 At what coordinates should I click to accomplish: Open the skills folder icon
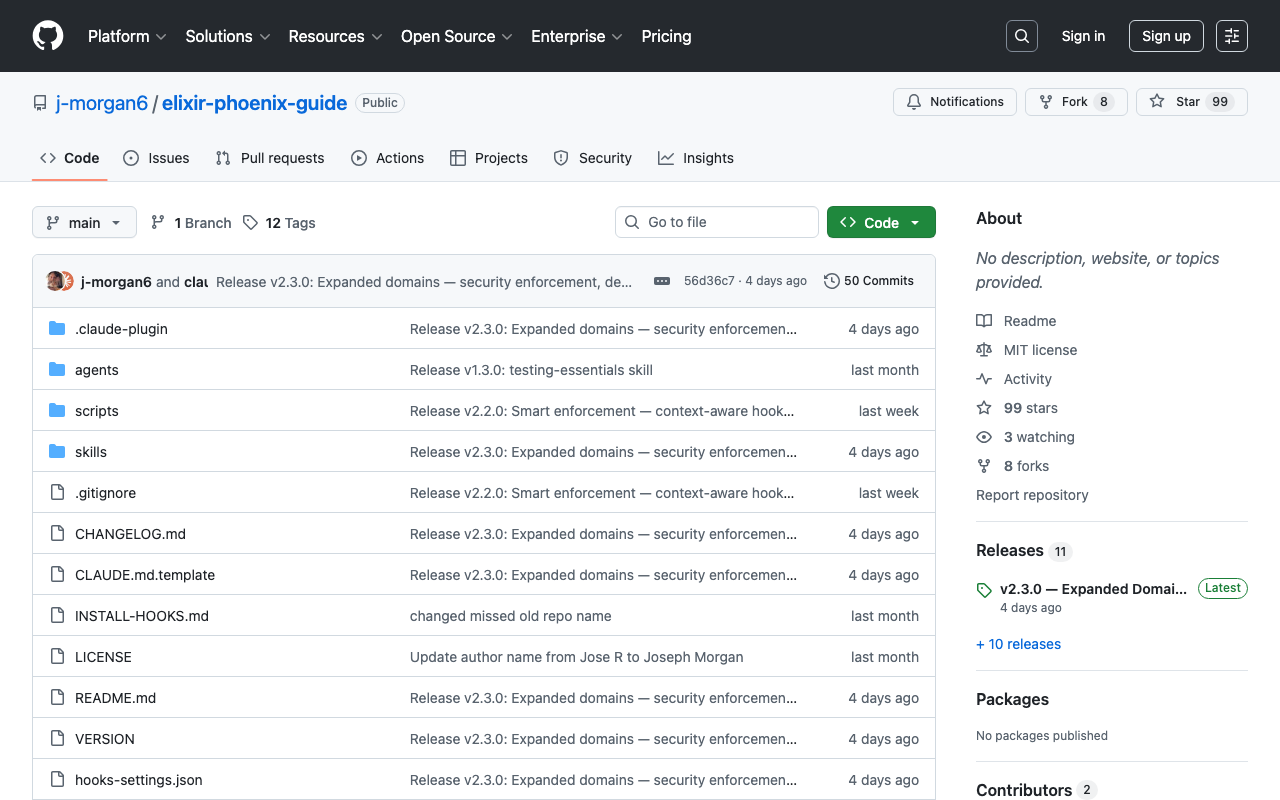[57, 451]
